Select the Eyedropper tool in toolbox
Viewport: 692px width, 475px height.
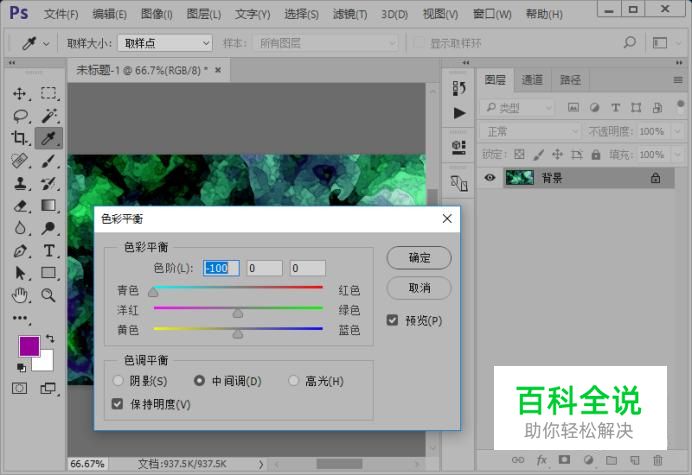pos(49,138)
